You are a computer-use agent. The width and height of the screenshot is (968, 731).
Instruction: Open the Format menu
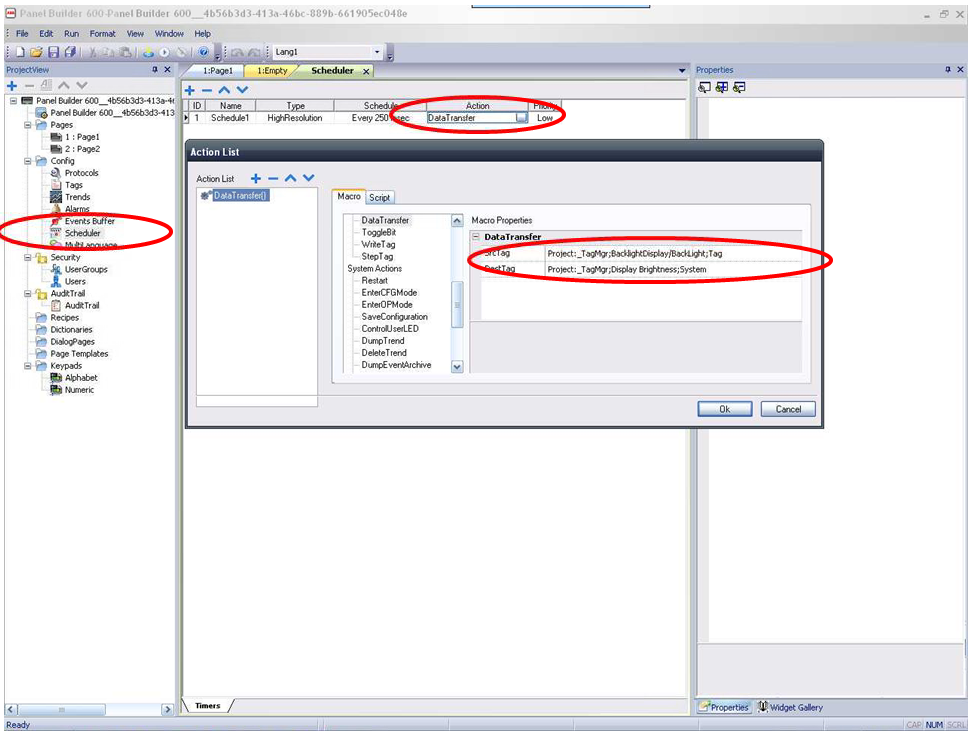pyautogui.click(x=102, y=34)
